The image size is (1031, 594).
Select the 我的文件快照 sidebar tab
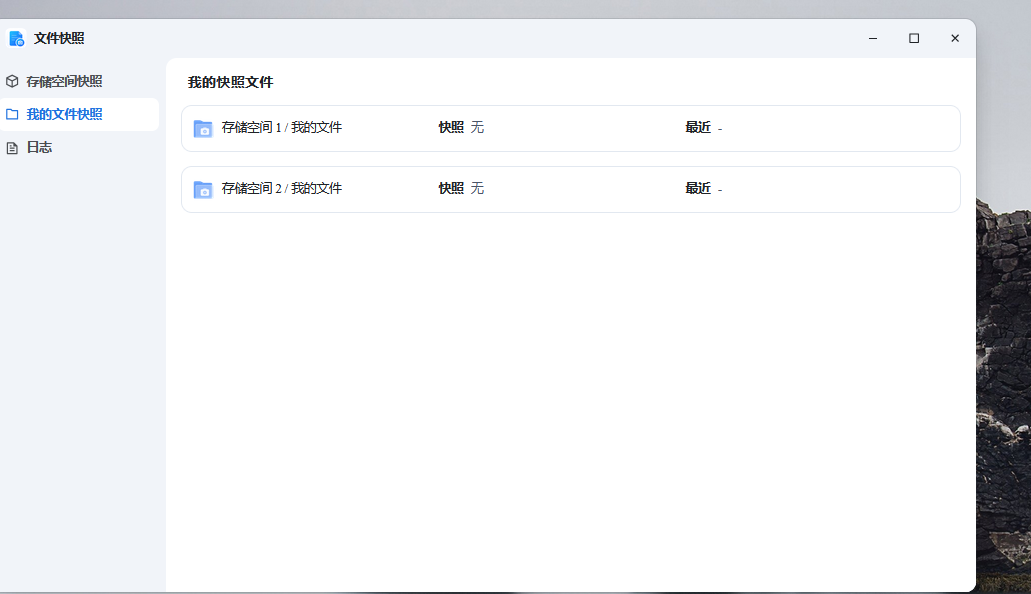pyautogui.click(x=79, y=114)
